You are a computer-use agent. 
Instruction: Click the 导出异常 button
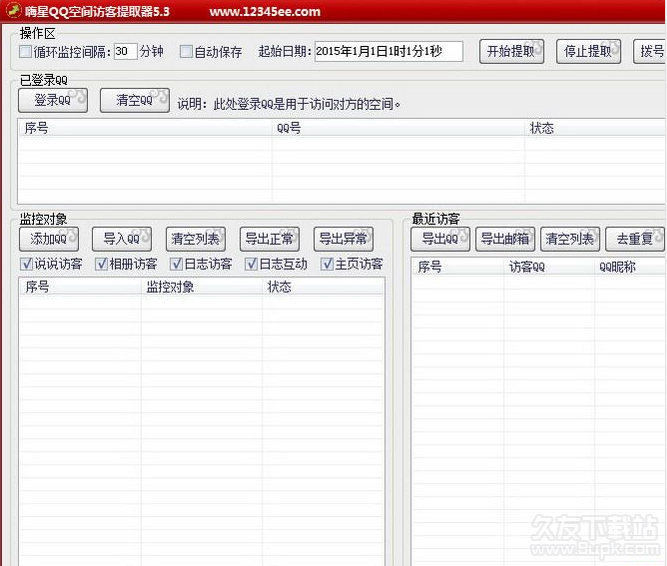click(343, 239)
